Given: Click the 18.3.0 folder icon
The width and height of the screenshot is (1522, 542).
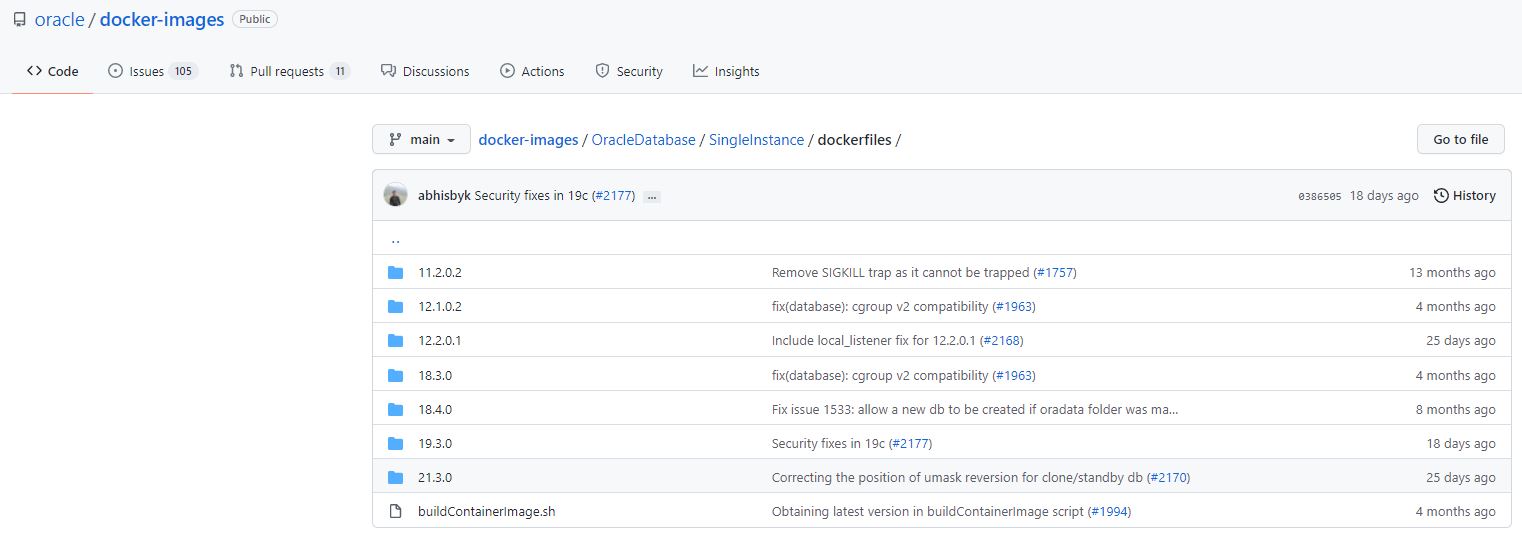Looking at the screenshot, I should (395, 376).
